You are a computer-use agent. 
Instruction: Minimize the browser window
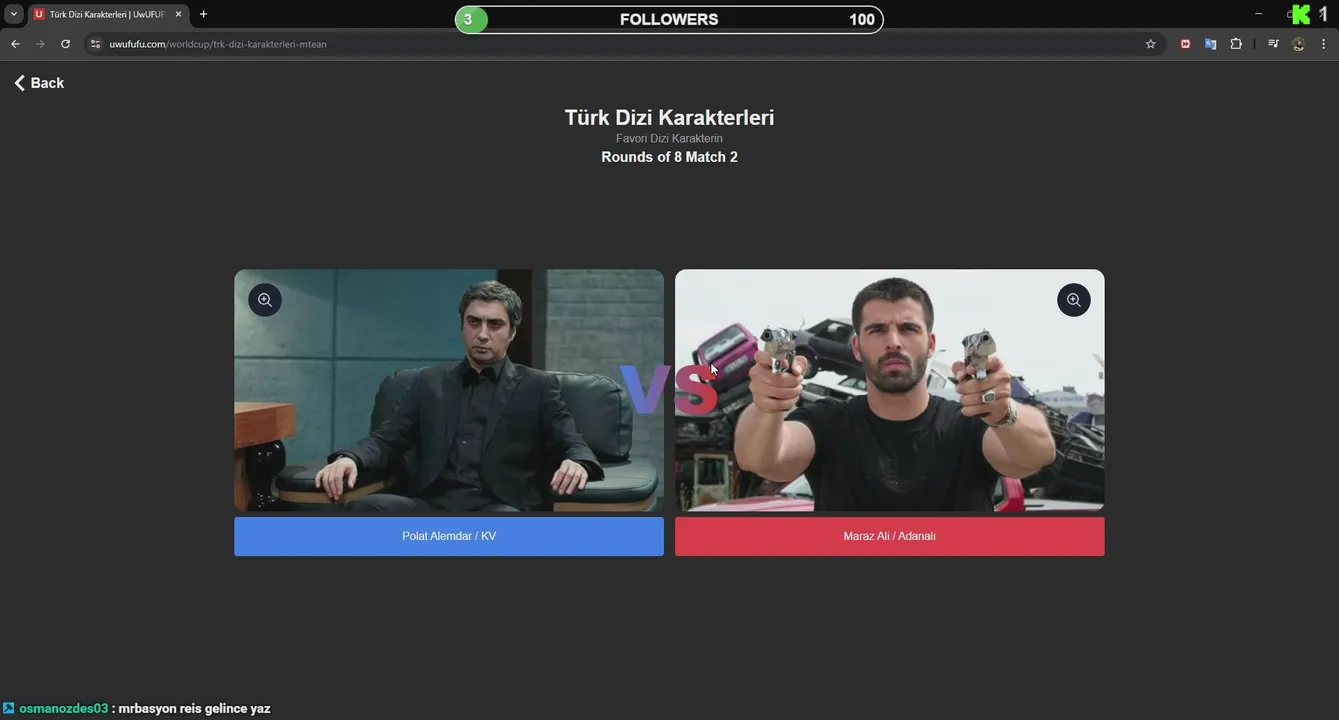pyautogui.click(x=1258, y=13)
